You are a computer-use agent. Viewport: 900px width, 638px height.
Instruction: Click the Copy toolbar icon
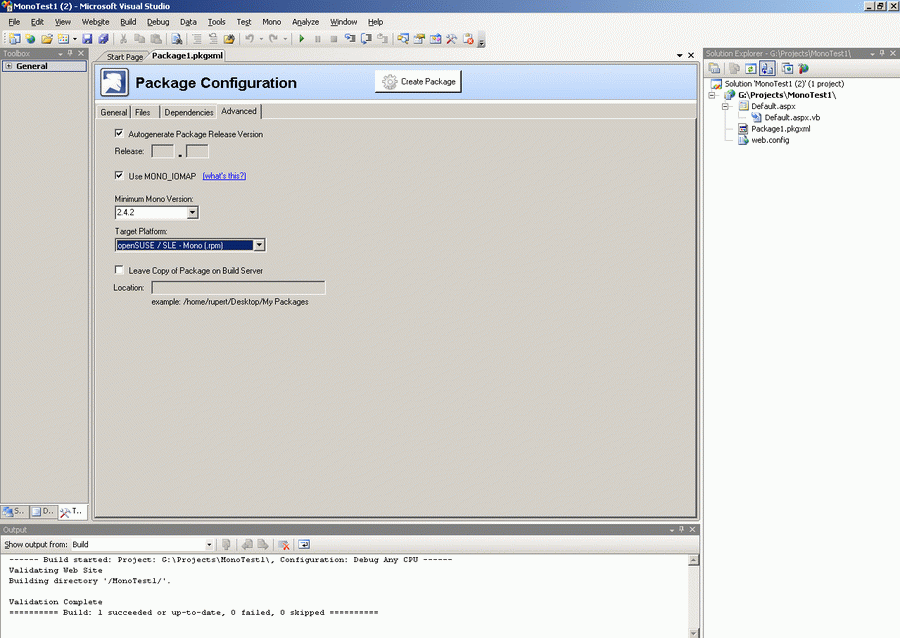pyautogui.click(x=139, y=38)
